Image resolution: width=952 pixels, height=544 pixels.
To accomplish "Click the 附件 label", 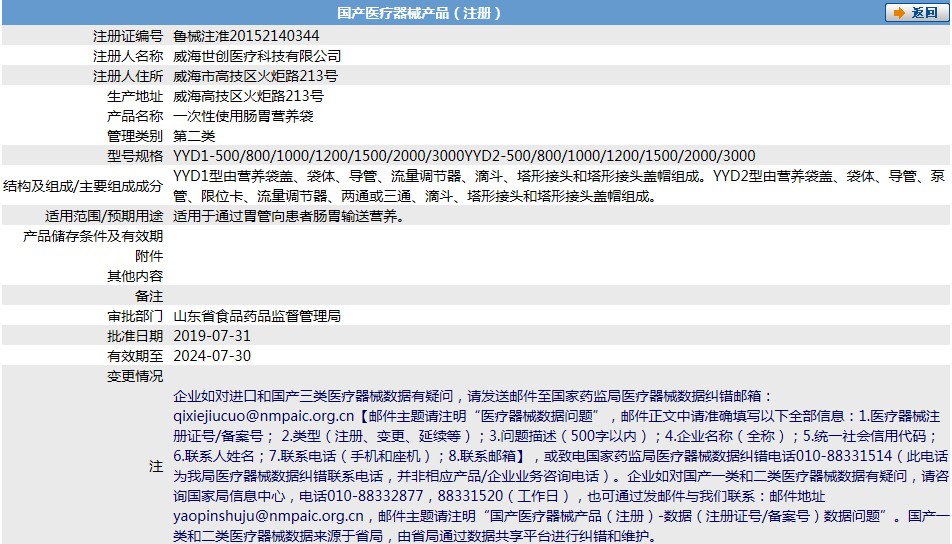I will [x=149, y=256].
